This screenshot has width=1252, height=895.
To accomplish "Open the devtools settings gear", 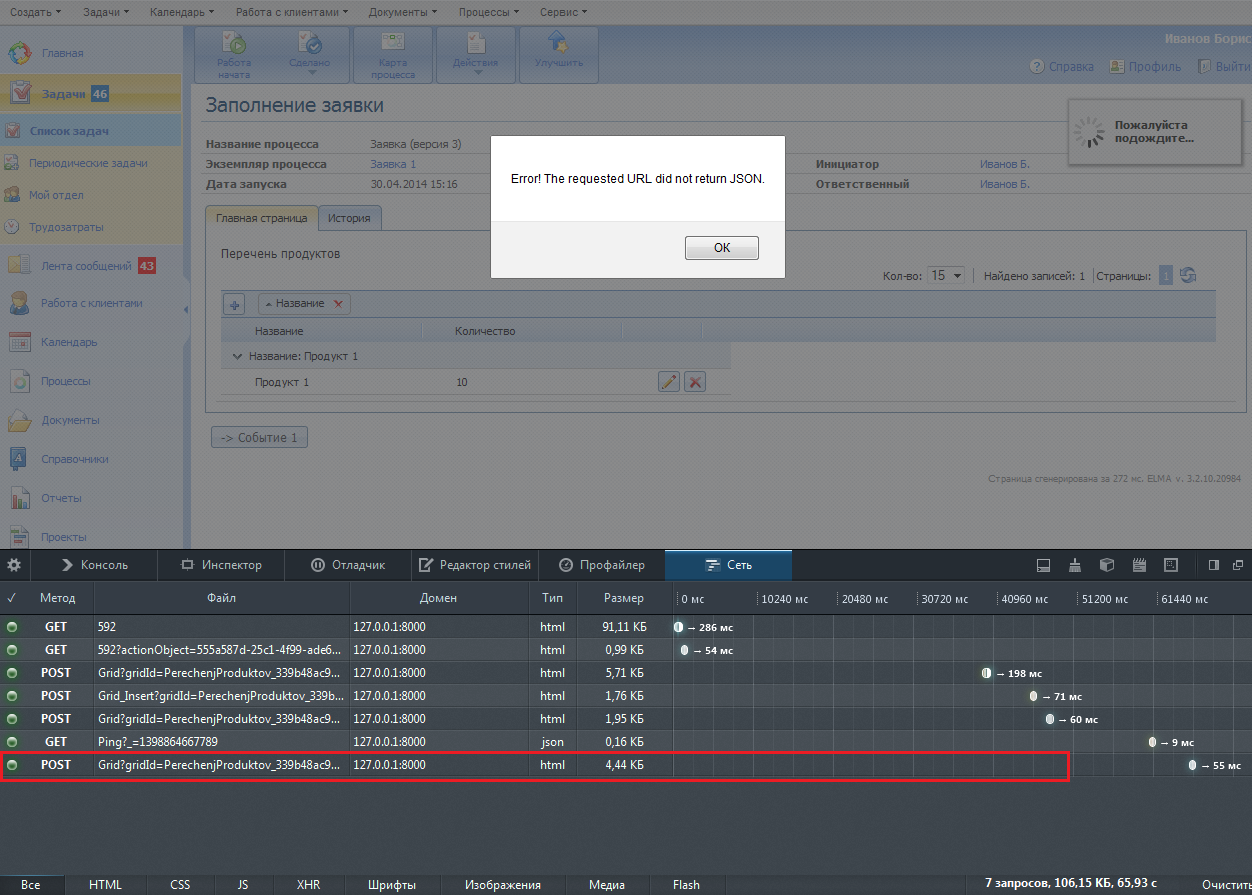I will (14, 565).
